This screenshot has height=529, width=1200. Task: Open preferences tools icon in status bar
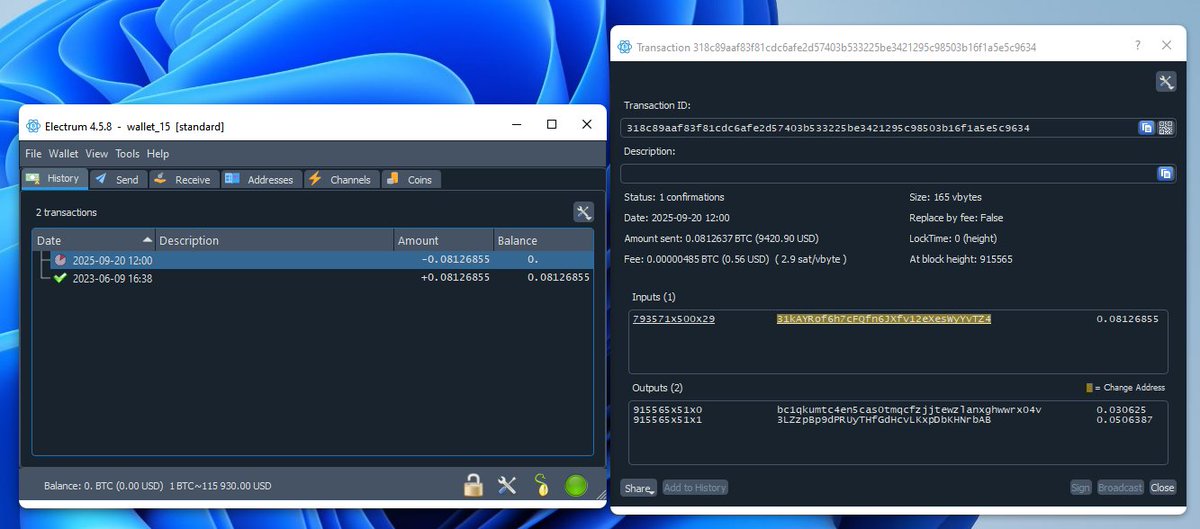507,485
